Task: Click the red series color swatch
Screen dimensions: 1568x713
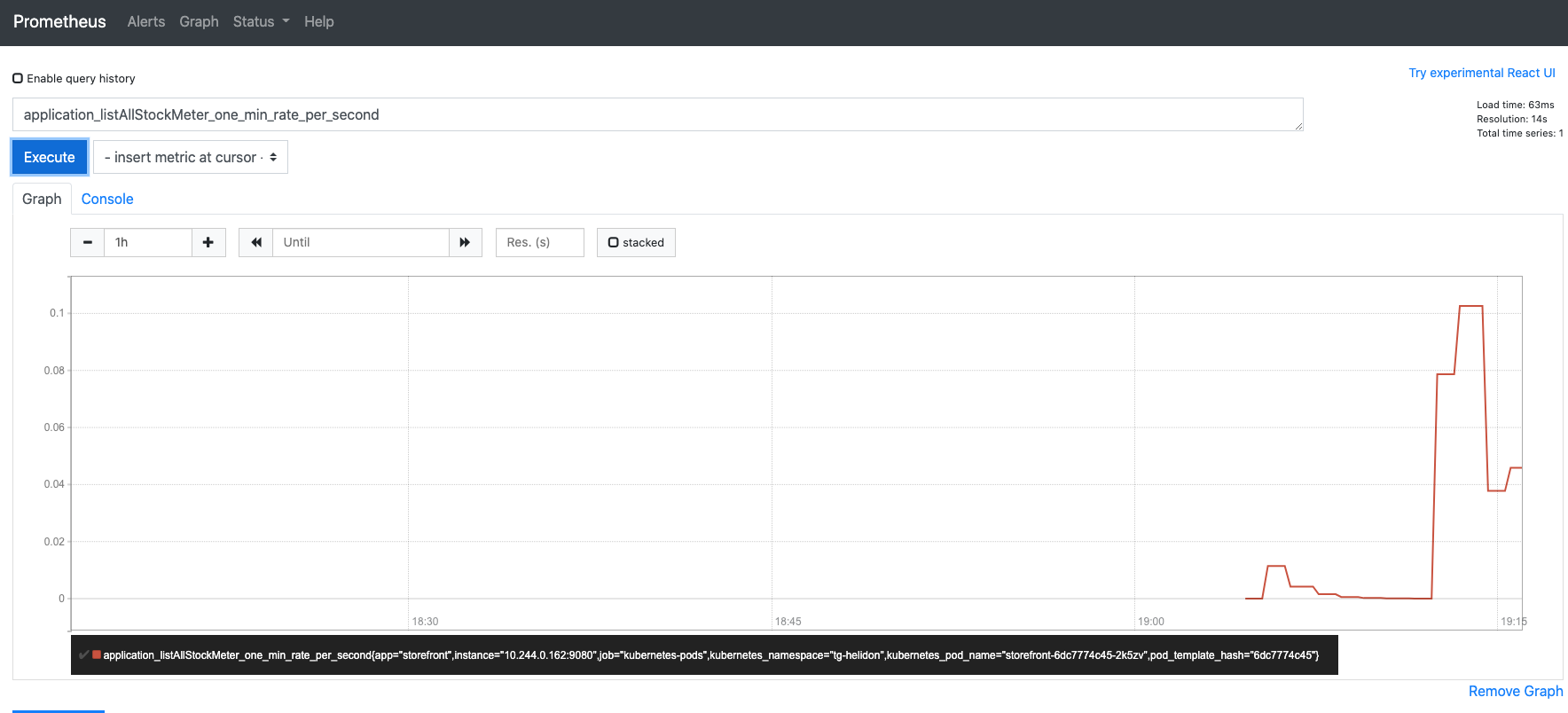Action: (96, 654)
